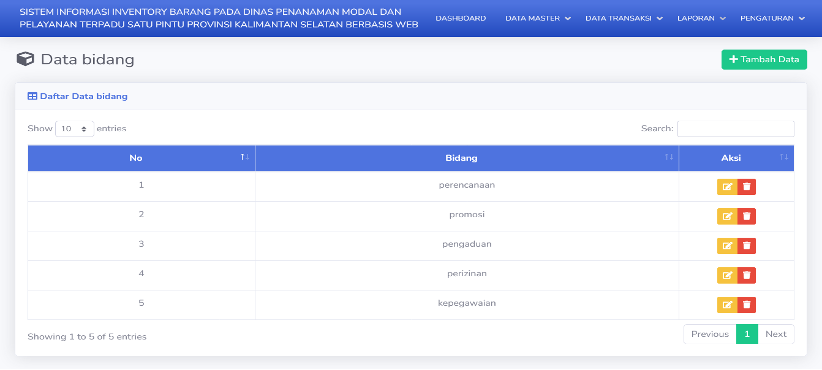Sort table by No column
The image size is (822, 370).
click(x=142, y=158)
